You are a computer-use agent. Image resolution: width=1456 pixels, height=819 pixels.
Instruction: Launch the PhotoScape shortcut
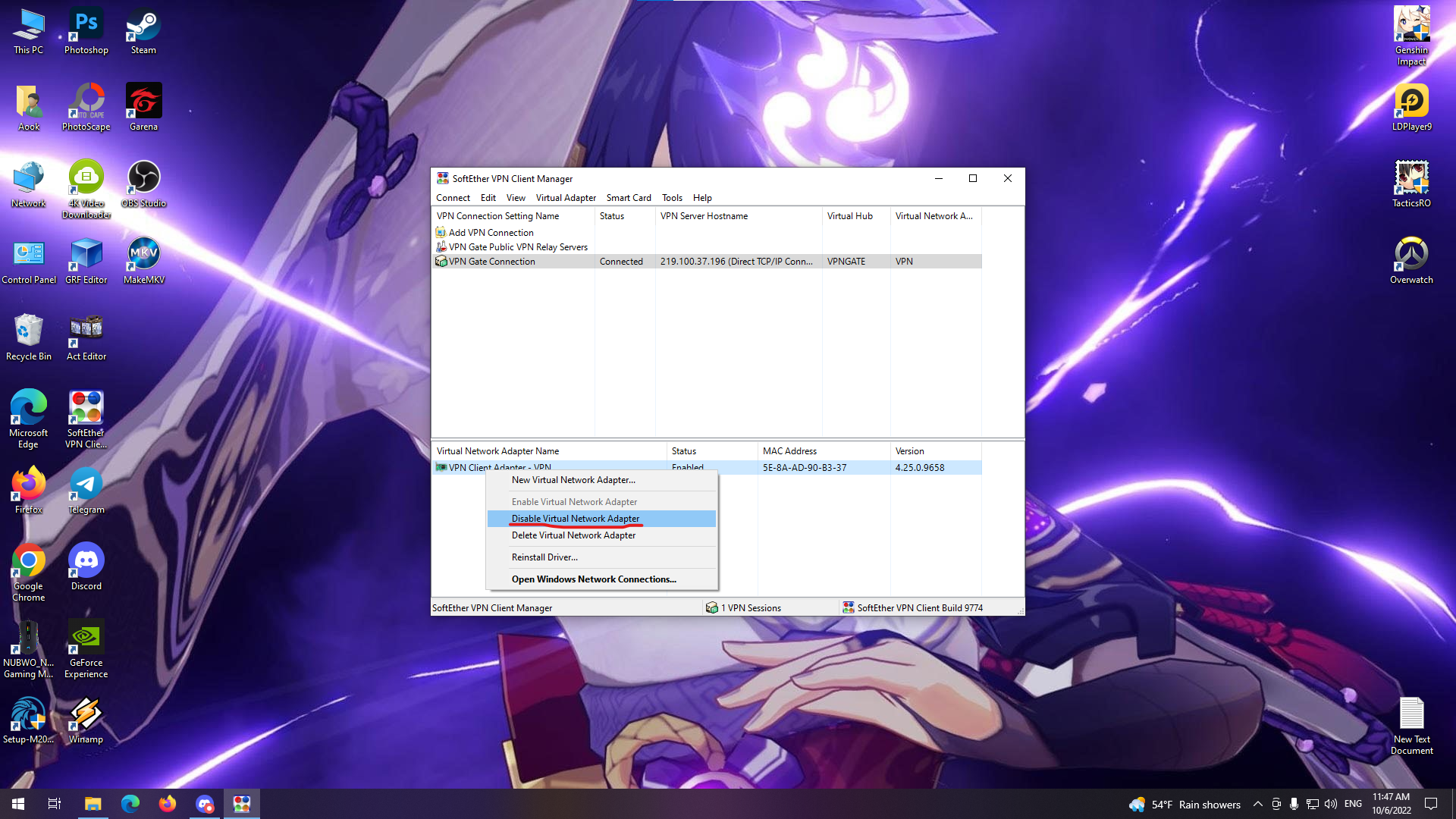(x=86, y=108)
